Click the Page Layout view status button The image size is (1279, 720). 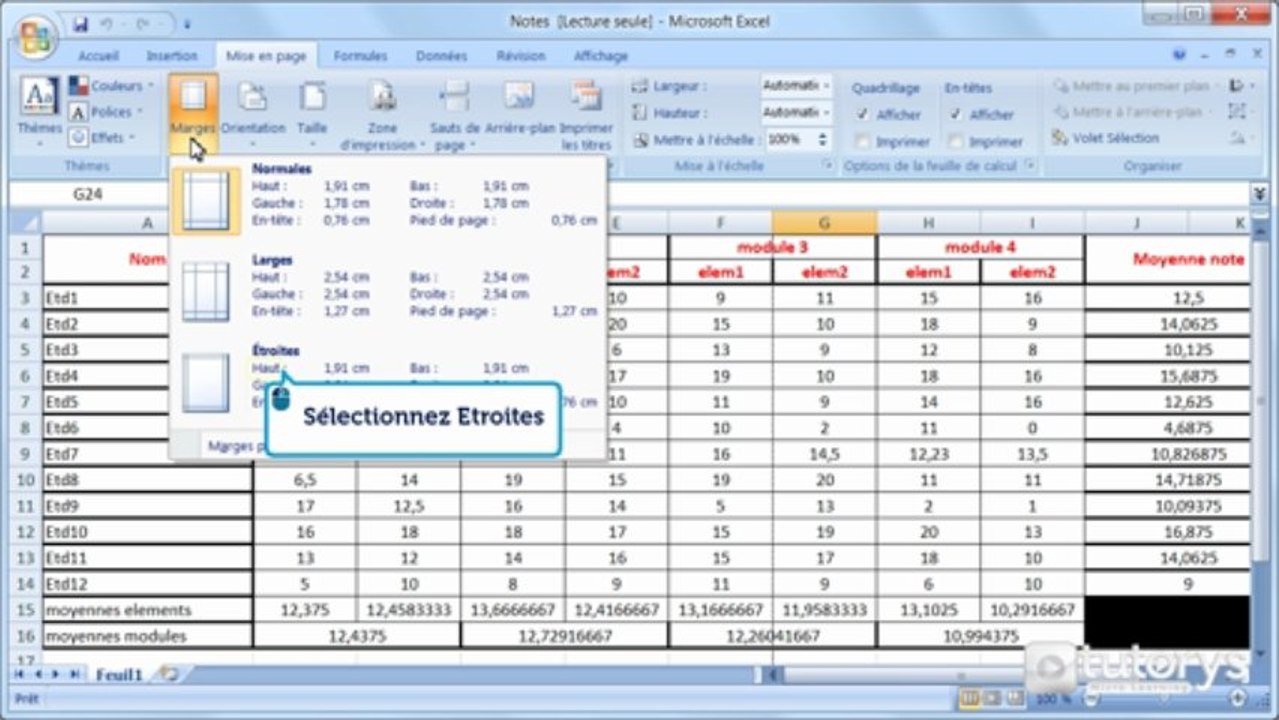pyautogui.click(x=991, y=699)
